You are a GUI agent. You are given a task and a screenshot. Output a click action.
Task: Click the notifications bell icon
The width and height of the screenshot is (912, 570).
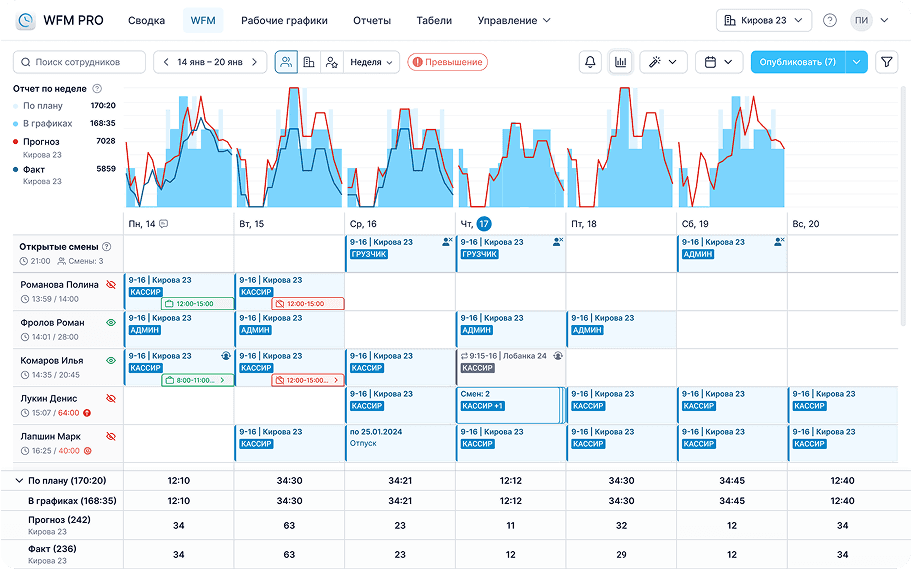tap(590, 62)
